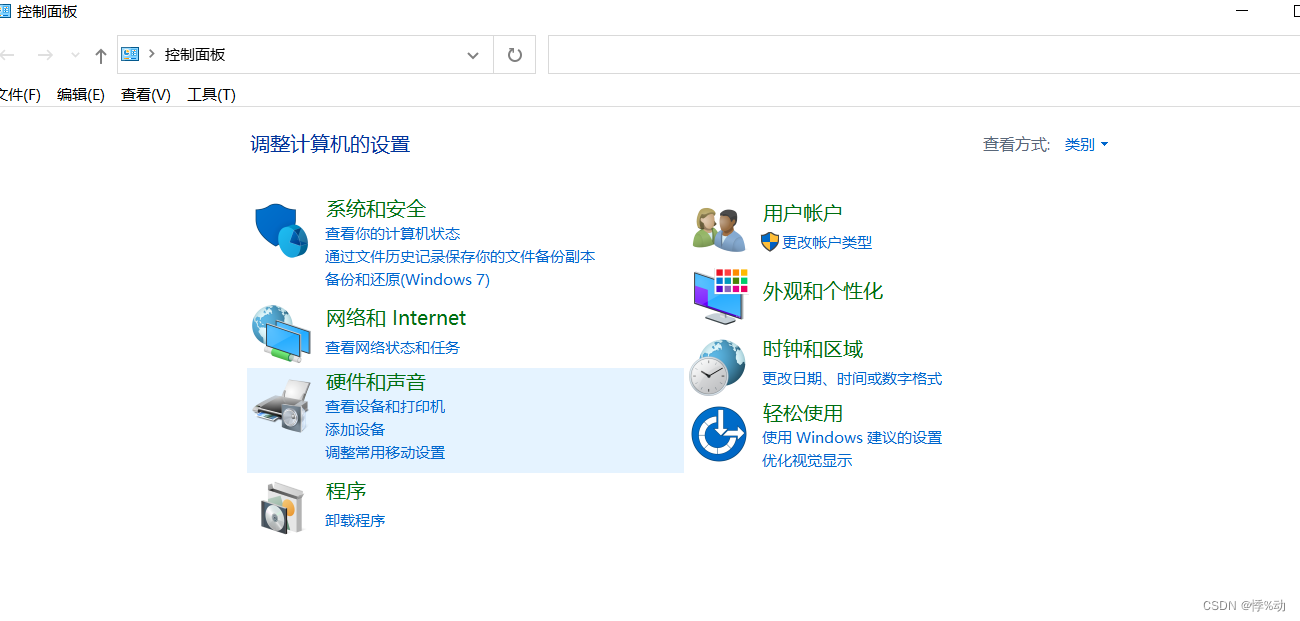Click the 优化视觉显示 link
This screenshot has height=621, width=1300.
807,460
